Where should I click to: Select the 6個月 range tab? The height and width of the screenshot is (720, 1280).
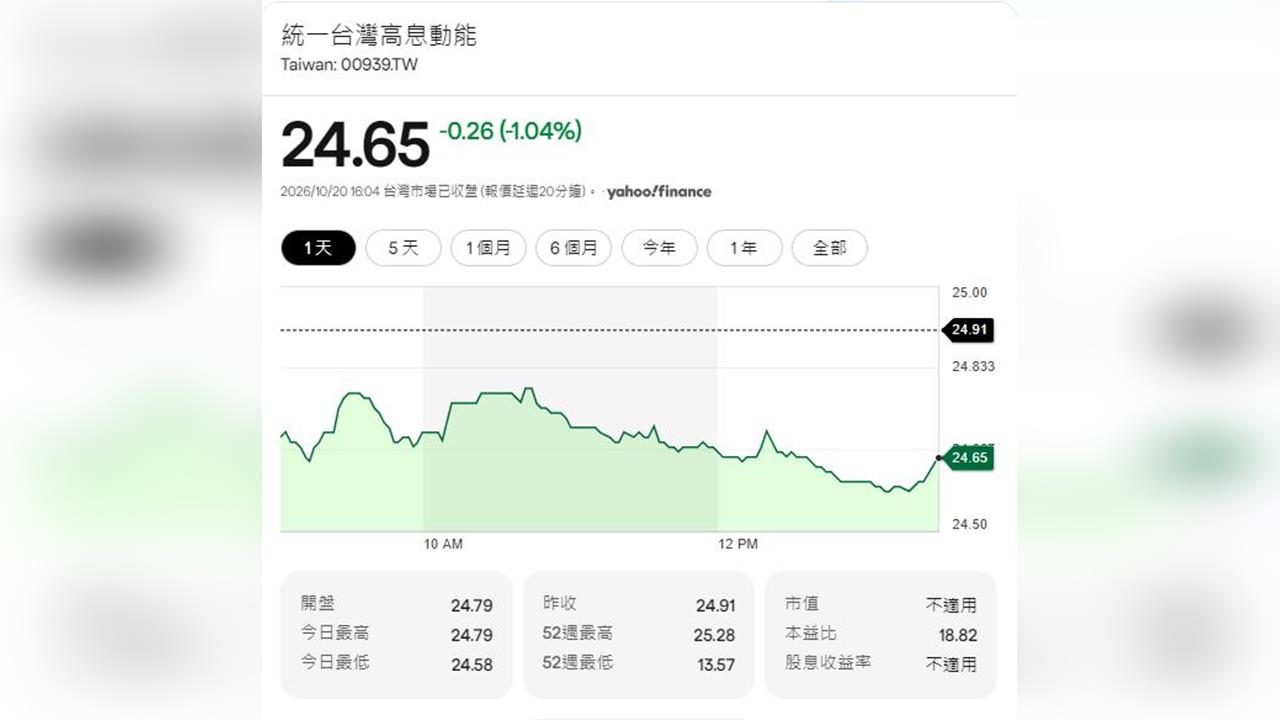[574, 248]
